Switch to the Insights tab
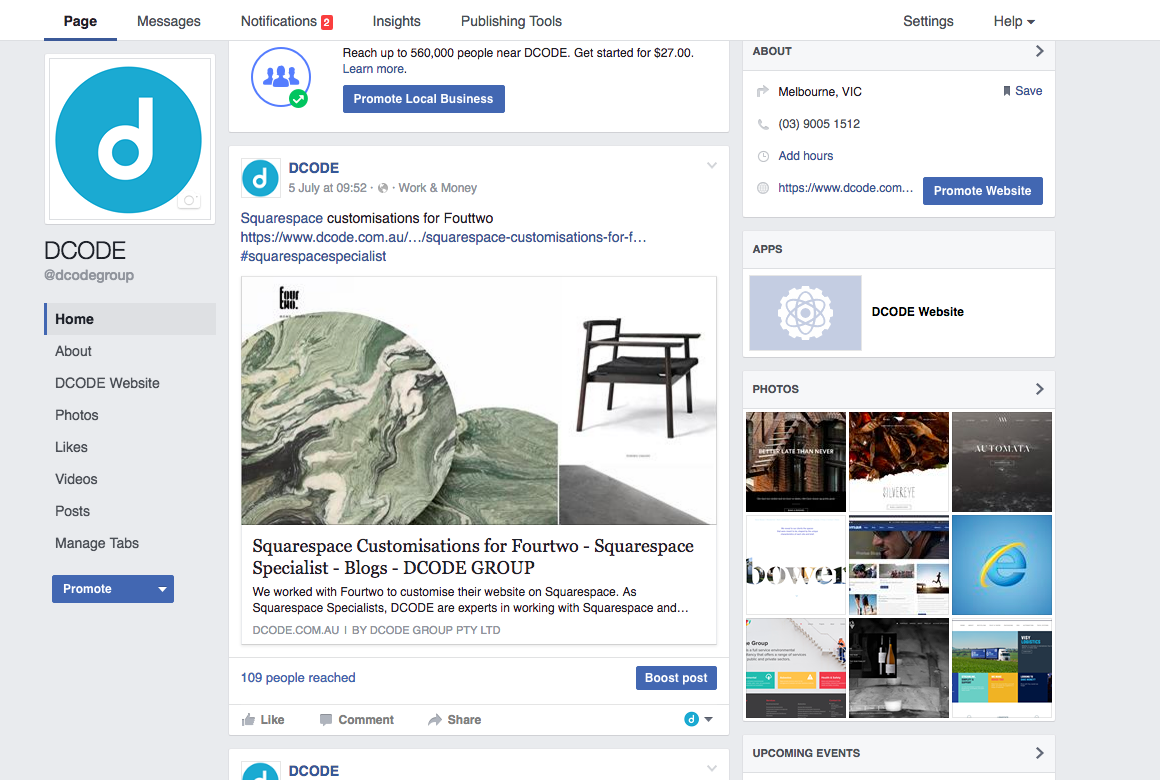 click(396, 21)
